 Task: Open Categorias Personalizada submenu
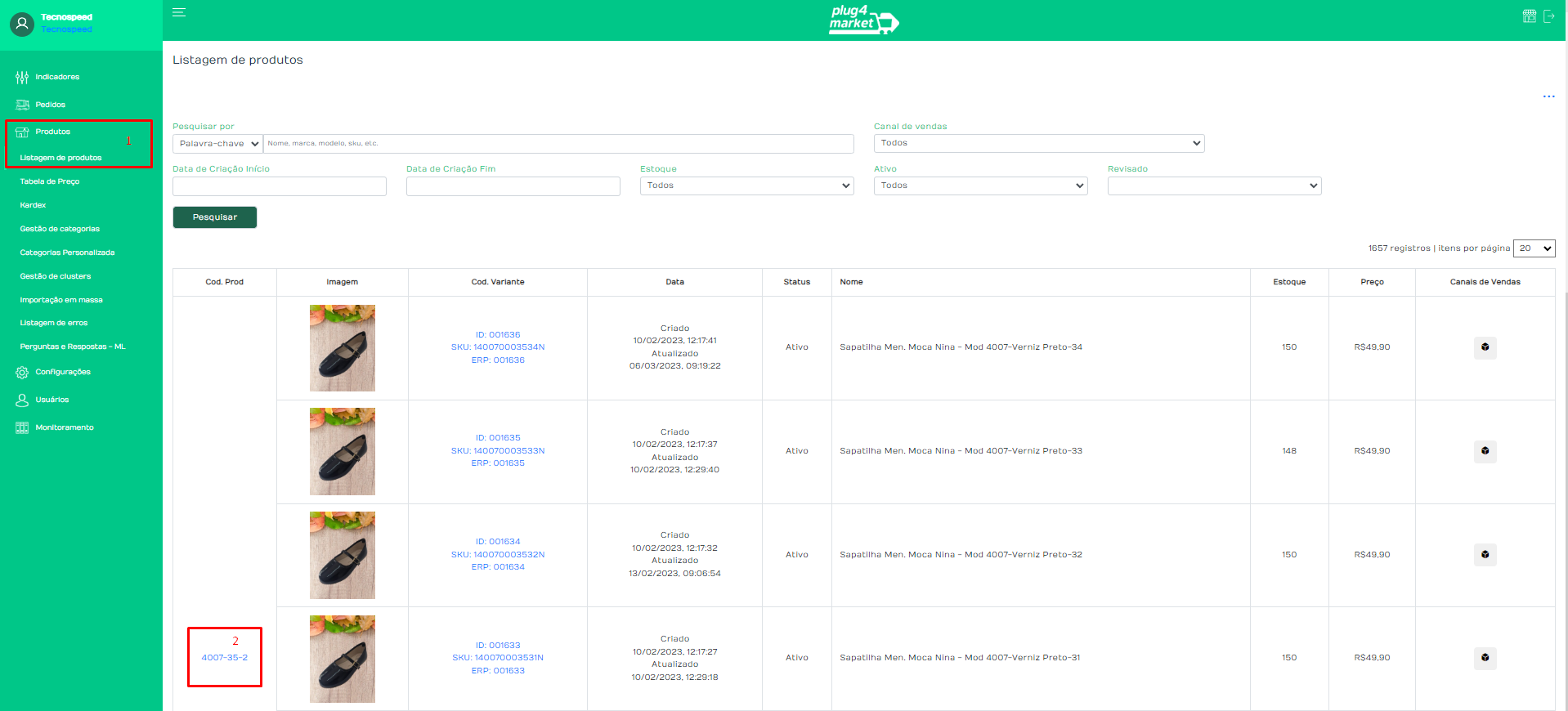point(67,253)
